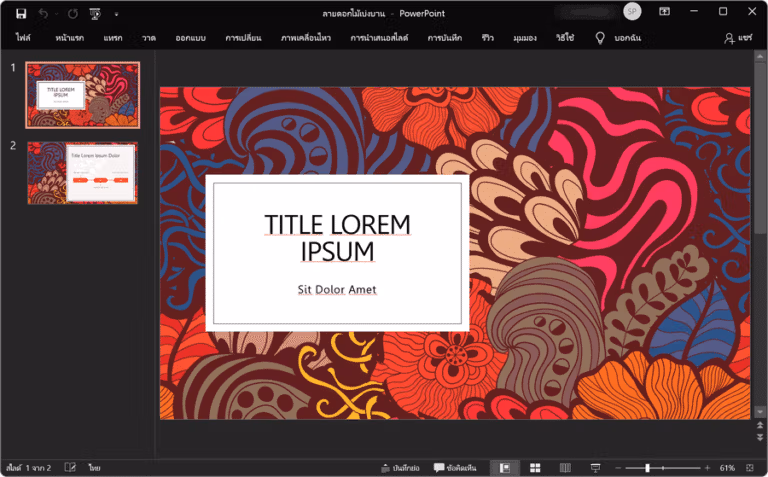The image size is (768, 477).
Task: Select slide 1 thumbnail in the panel
Action: tap(83, 95)
